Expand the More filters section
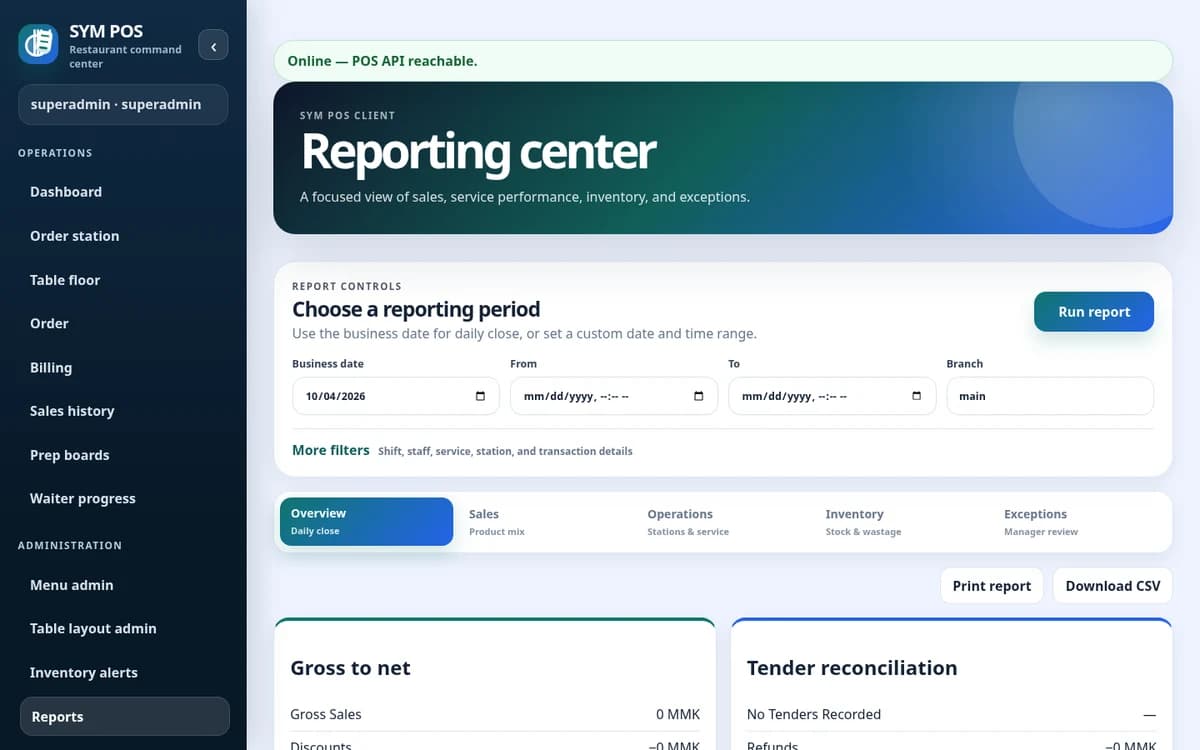 (331, 450)
